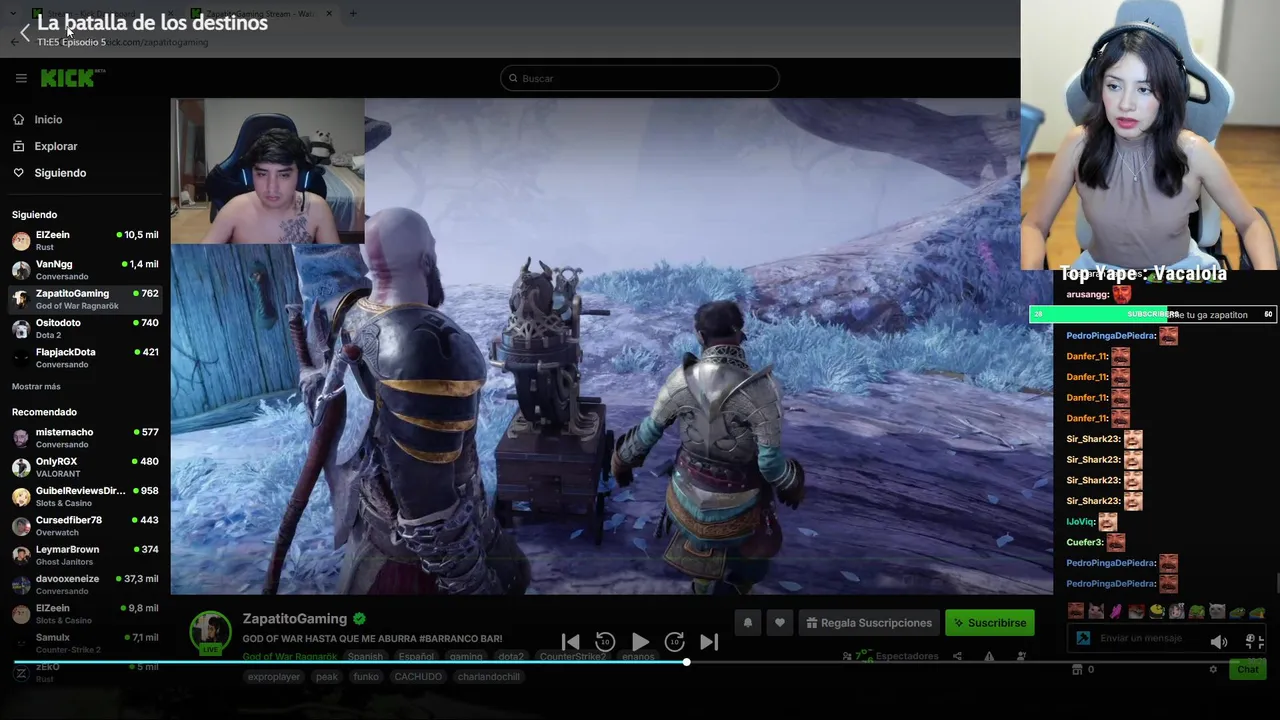Click the green Kick logo

70,78
